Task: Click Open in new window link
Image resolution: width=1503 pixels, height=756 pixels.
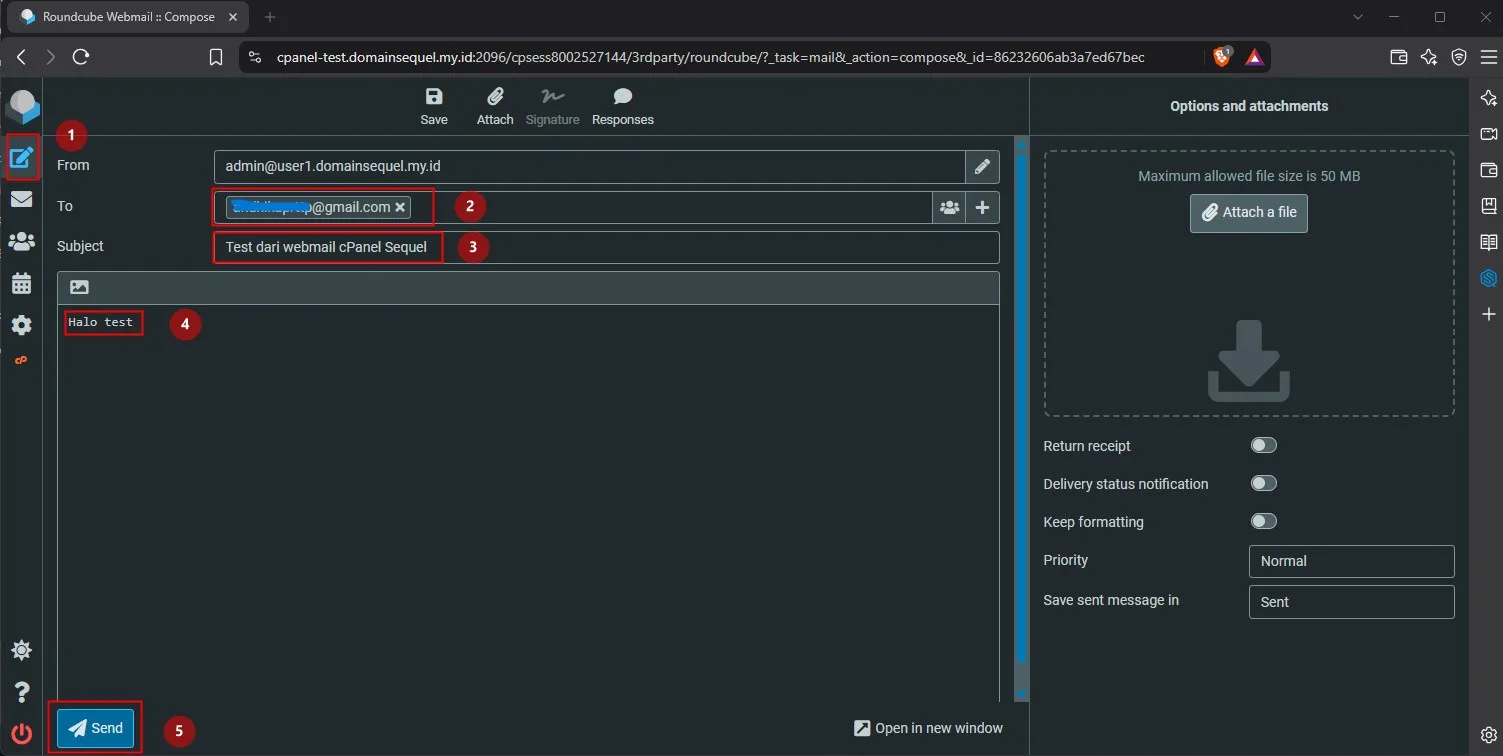Action: (x=928, y=728)
